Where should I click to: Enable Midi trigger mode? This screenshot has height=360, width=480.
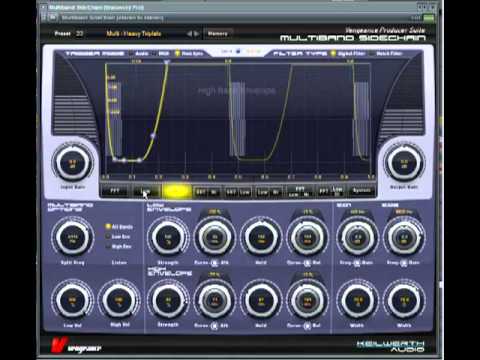click(x=160, y=53)
